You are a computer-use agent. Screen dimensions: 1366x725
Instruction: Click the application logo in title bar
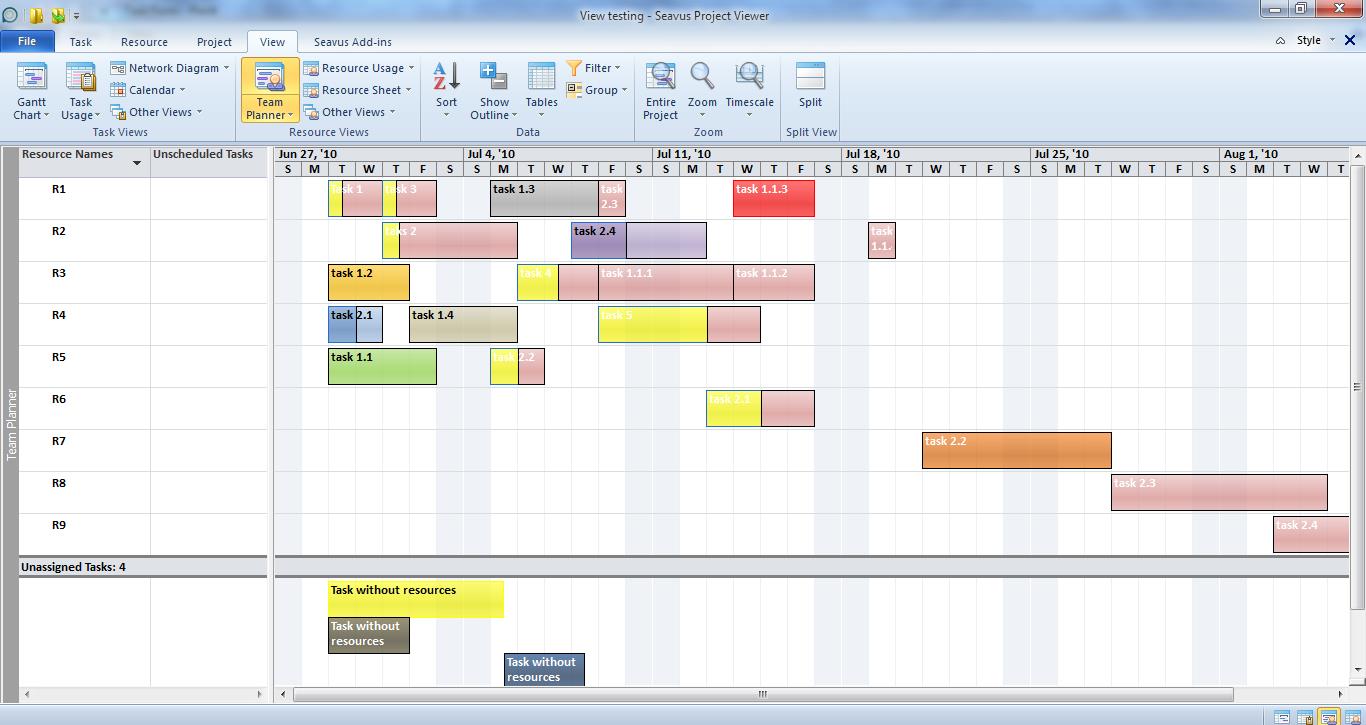click(x=10, y=15)
